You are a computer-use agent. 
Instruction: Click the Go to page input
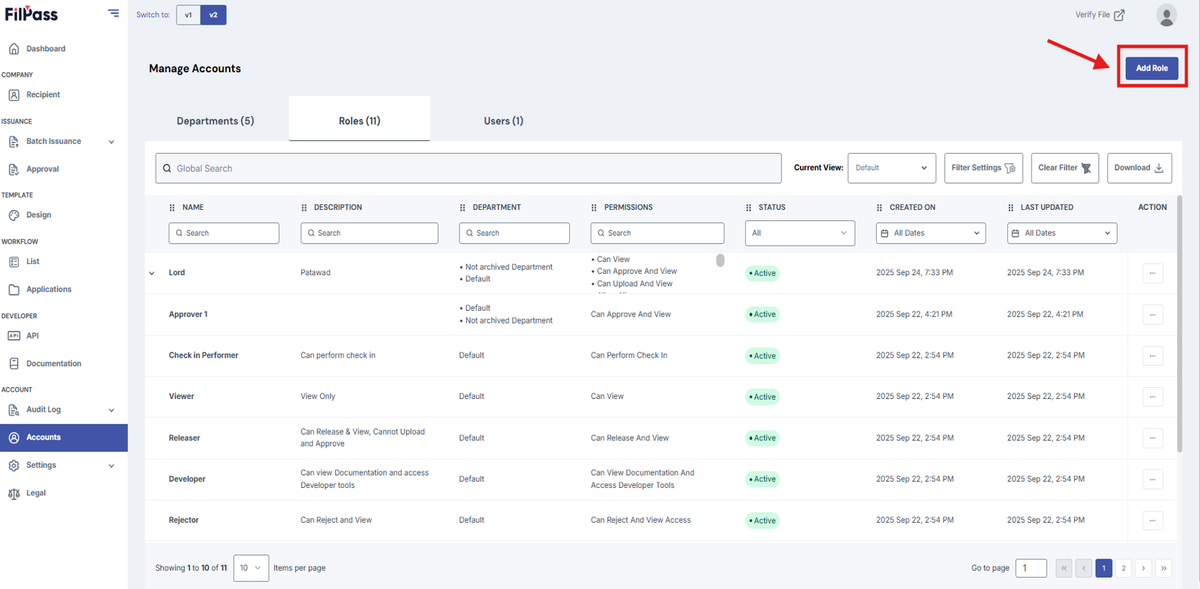coord(1031,568)
